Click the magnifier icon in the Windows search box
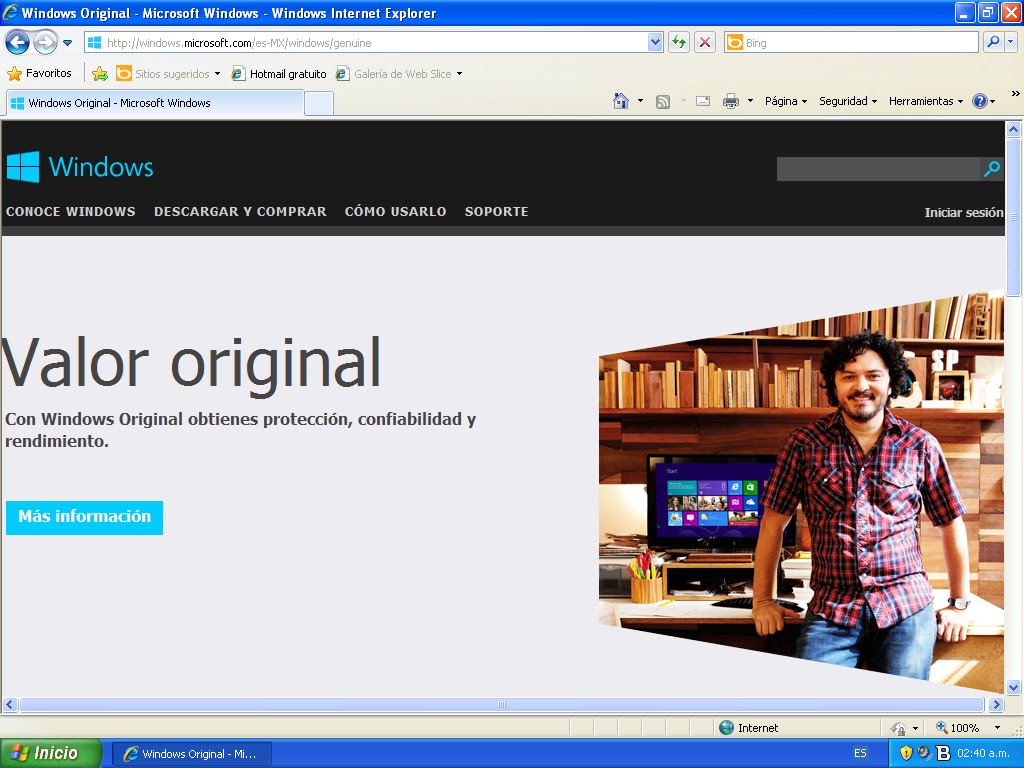The width and height of the screenshot is (1024, 768). pos(991,169)
